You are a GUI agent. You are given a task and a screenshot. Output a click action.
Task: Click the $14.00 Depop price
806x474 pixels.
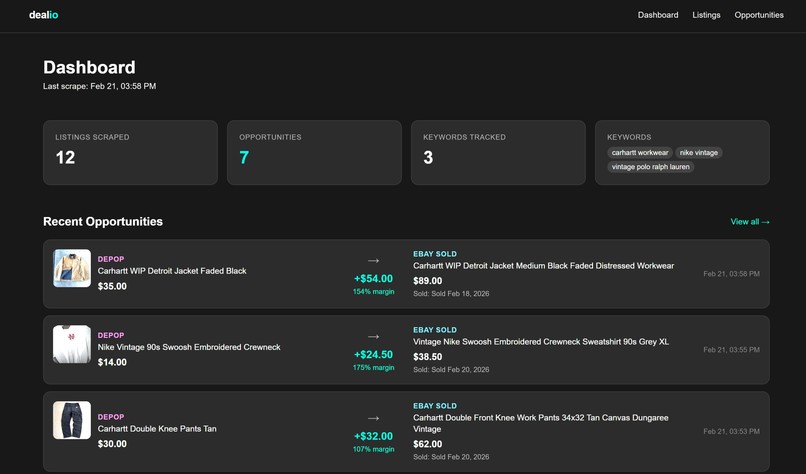tap(112, 362)
